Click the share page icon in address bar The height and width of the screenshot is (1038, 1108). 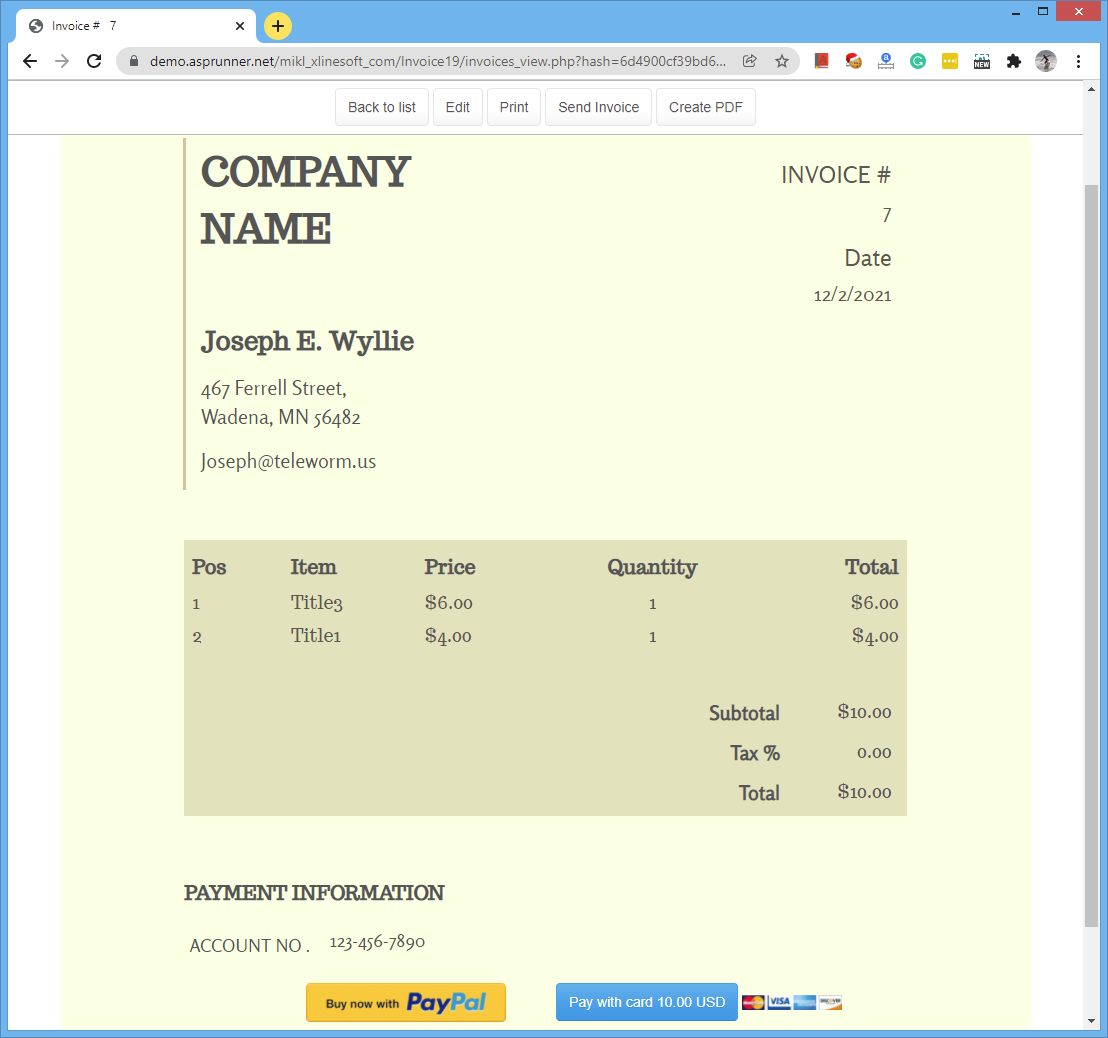tap(750, 61)
